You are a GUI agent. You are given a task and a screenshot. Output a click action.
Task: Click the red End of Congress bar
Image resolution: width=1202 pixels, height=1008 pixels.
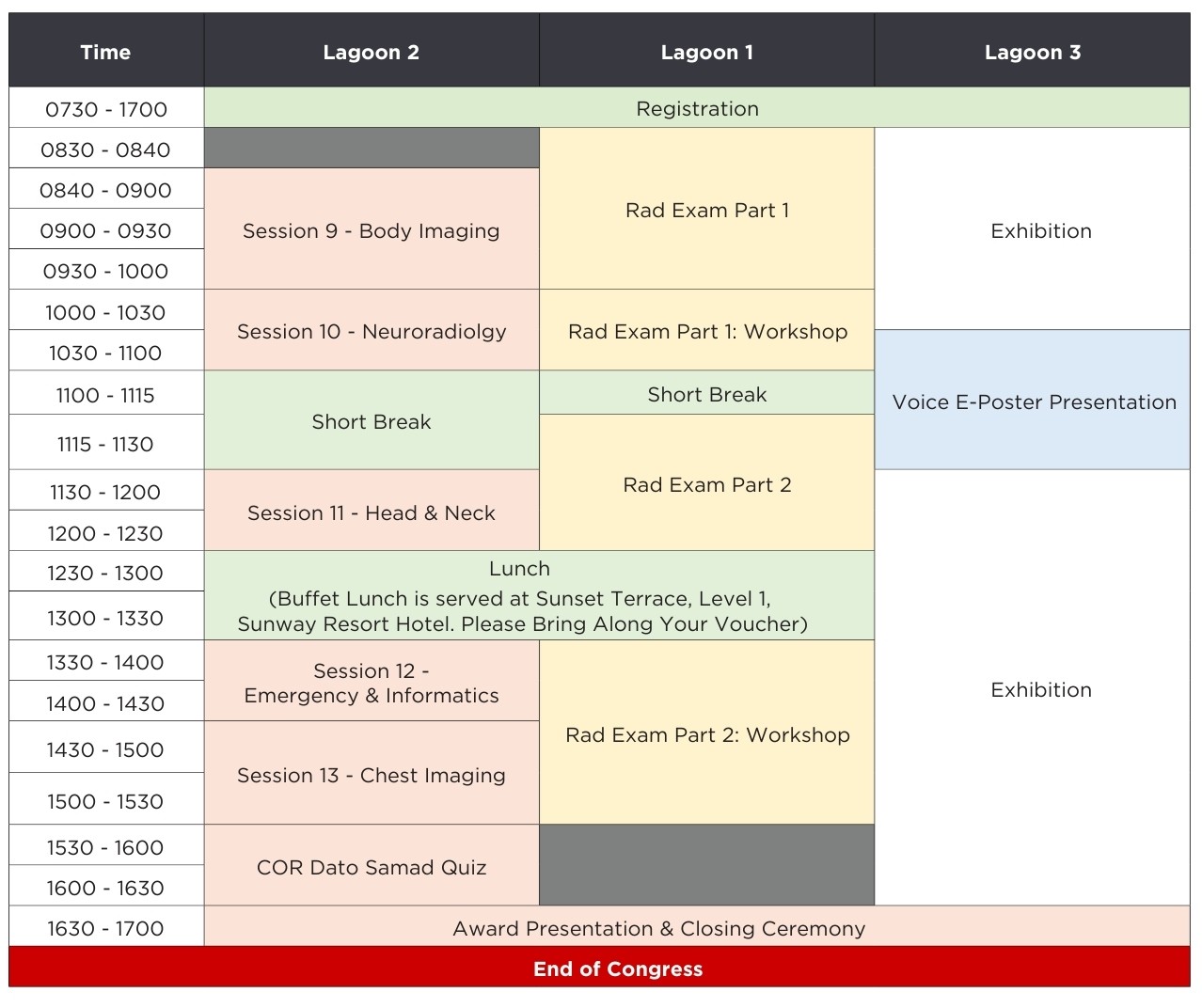pyautogui.click(x=617, y=969)
